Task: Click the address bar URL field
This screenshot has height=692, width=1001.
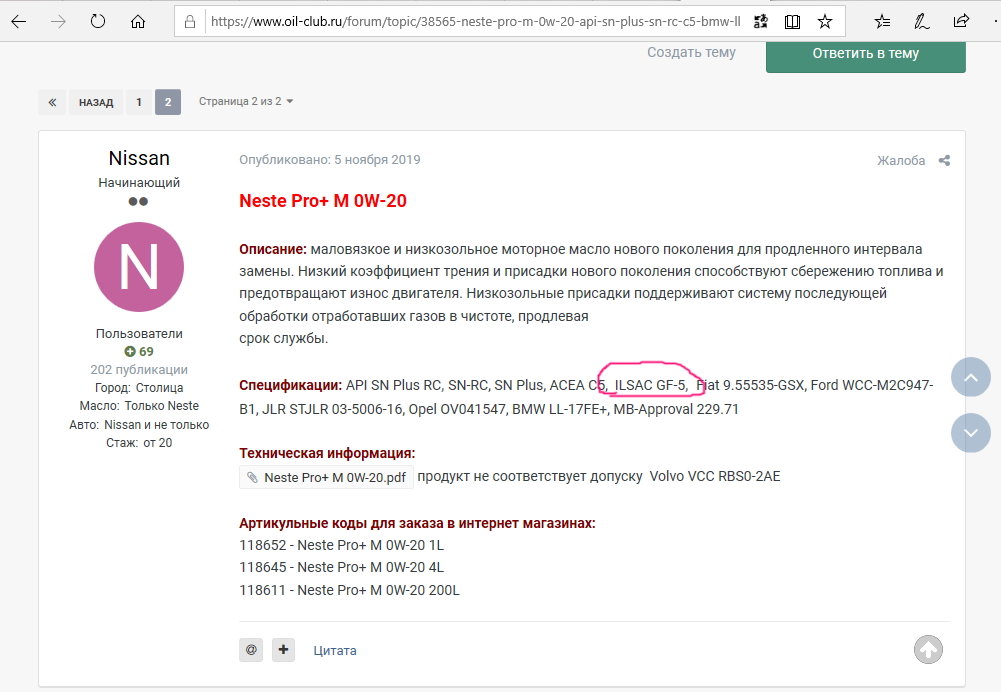Action: click(x=476, y=22)
